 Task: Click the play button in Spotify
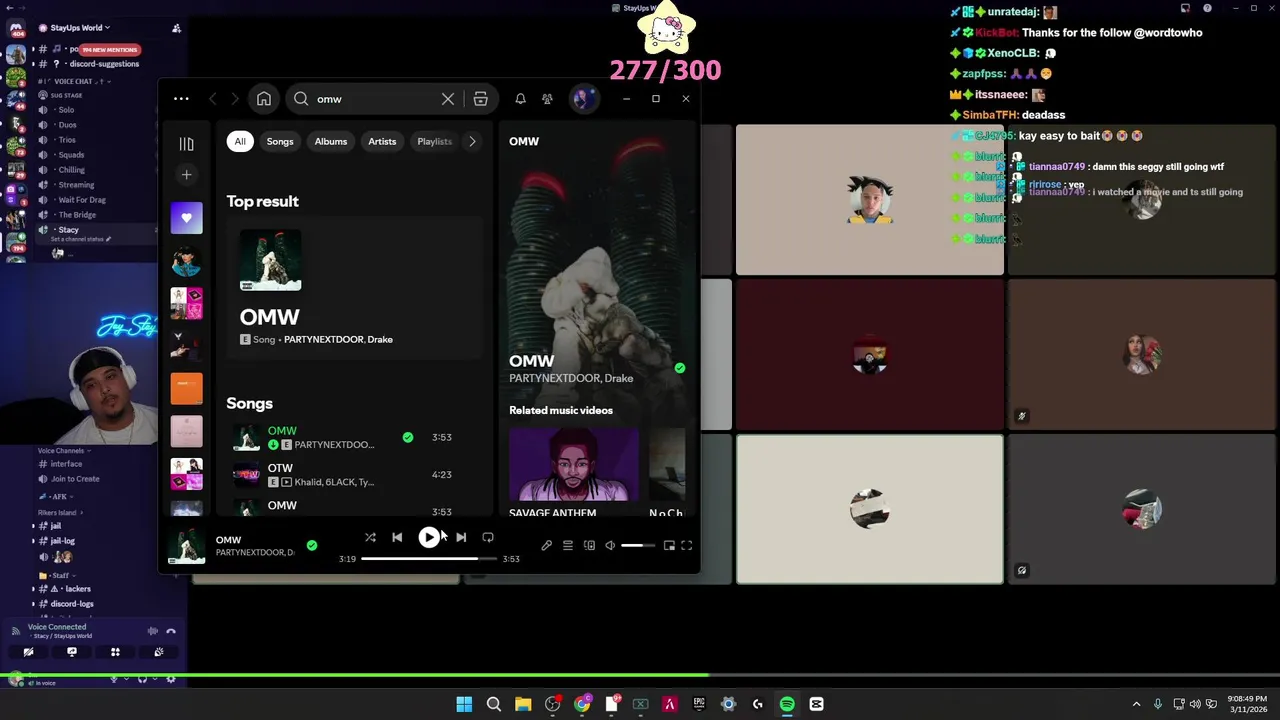point(429,537)
